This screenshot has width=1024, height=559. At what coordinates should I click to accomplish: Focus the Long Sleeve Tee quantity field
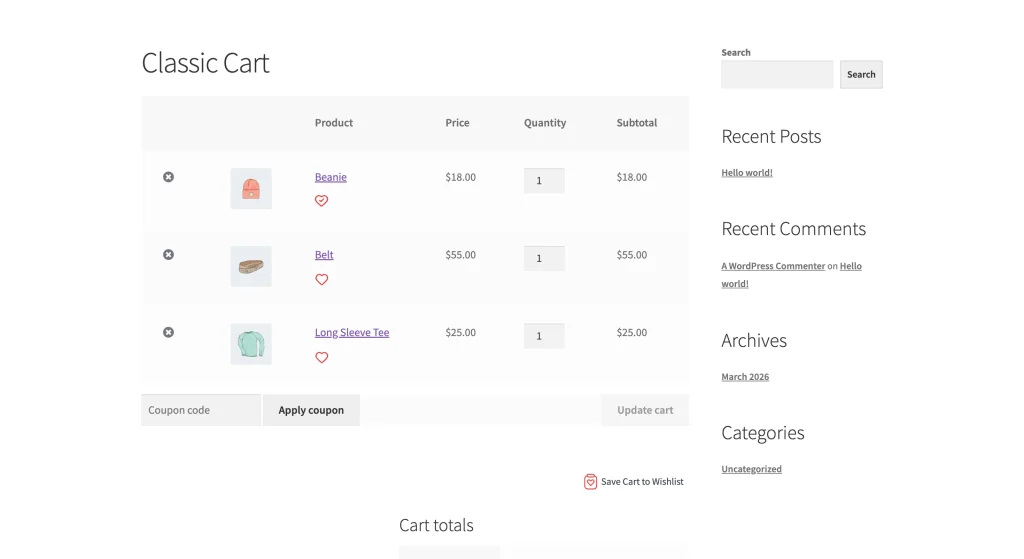[x=544, y=336]
